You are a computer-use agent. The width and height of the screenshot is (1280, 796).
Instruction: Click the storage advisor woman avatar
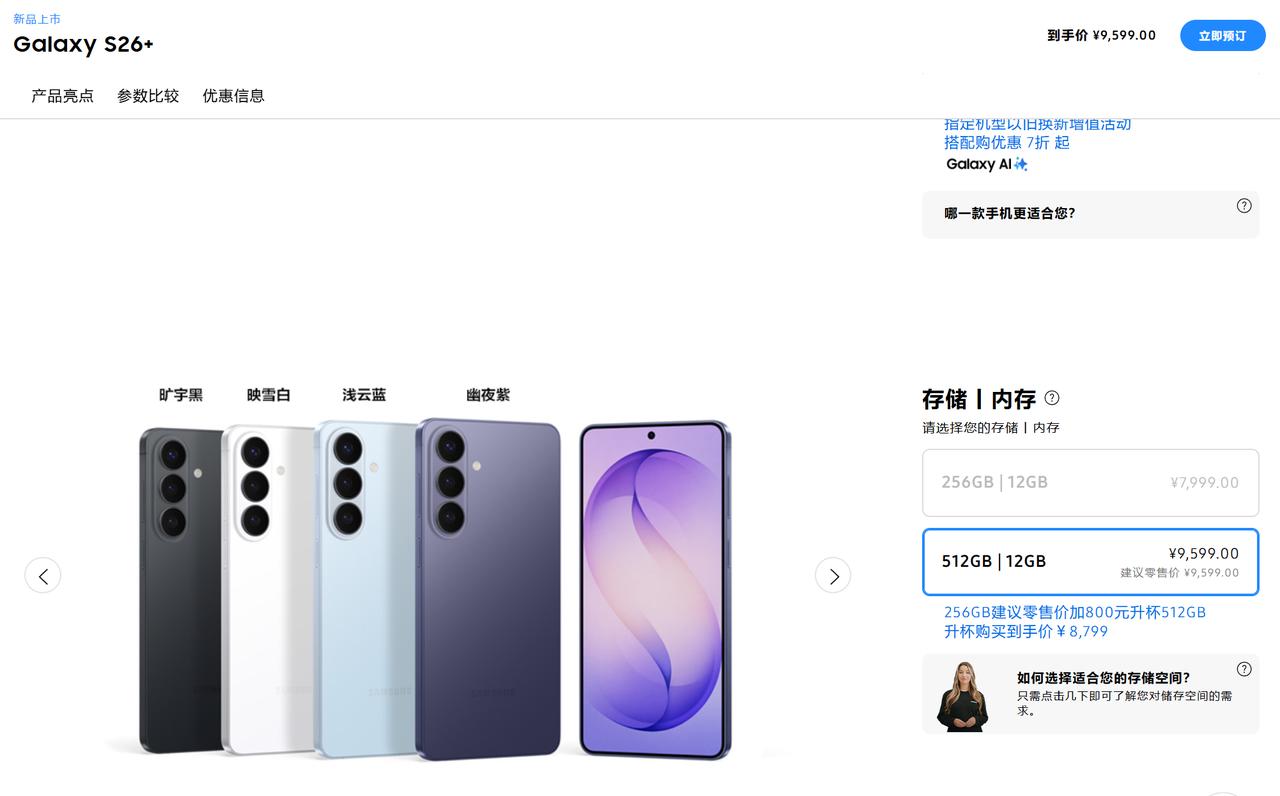click(x=963, y=696)
